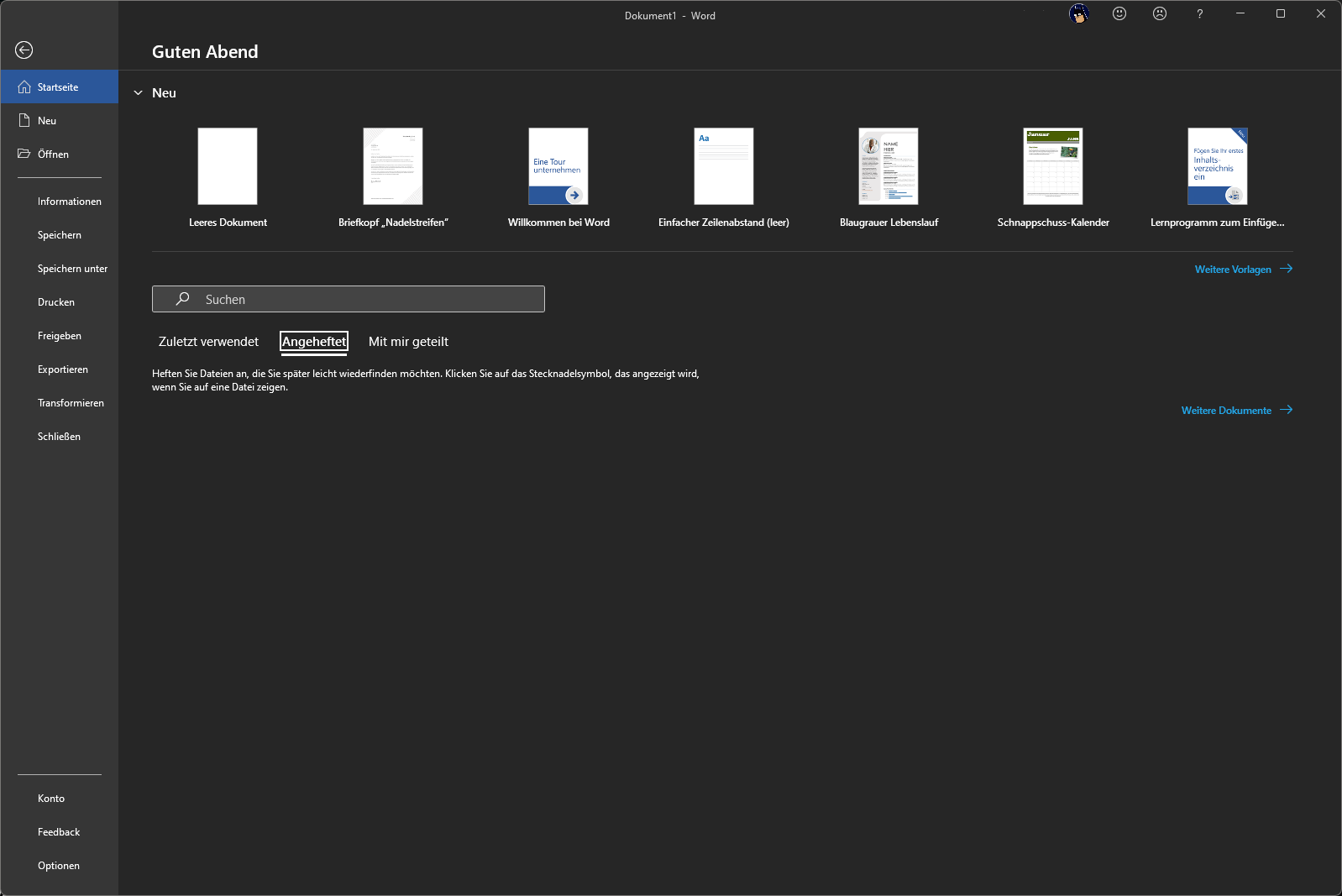The image size is (1342, 896).
Task: Pick the Blaugrauer Lebenslauf template
Action: [x=889, y=178]
